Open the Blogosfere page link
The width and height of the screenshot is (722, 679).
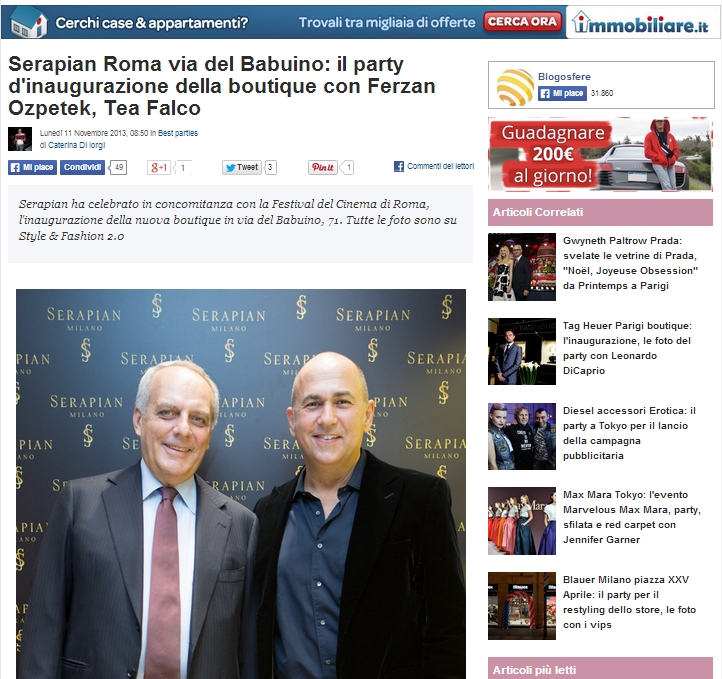pos(564,76)
